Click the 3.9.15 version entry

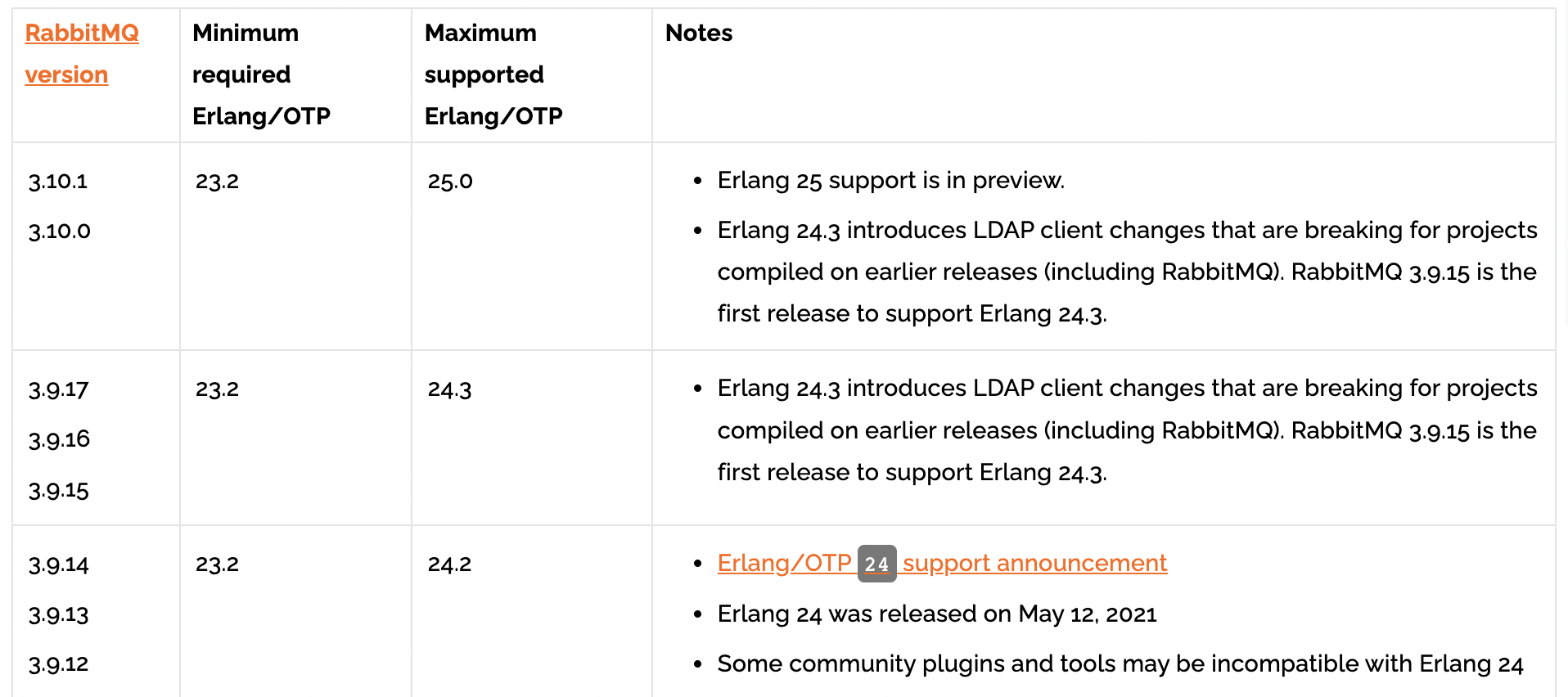tap(58, 490)
